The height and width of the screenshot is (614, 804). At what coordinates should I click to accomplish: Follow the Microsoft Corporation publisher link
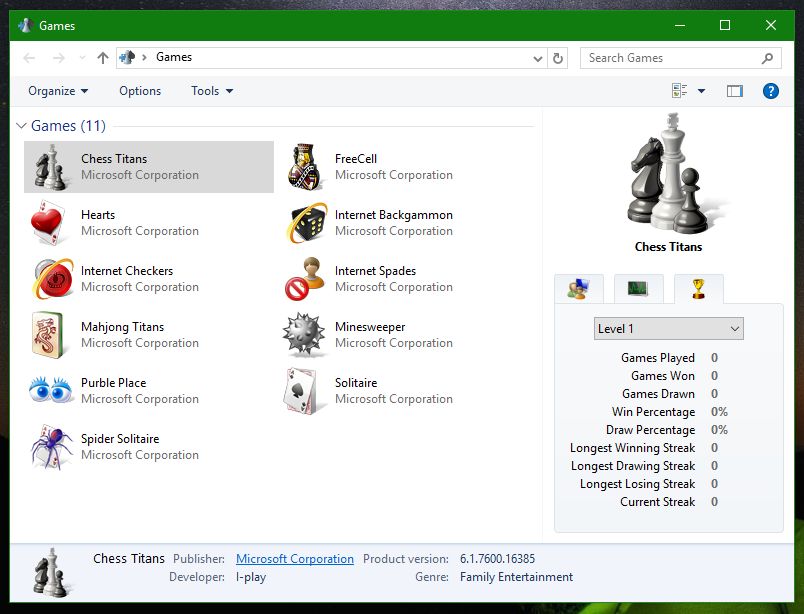pos(294,559)
